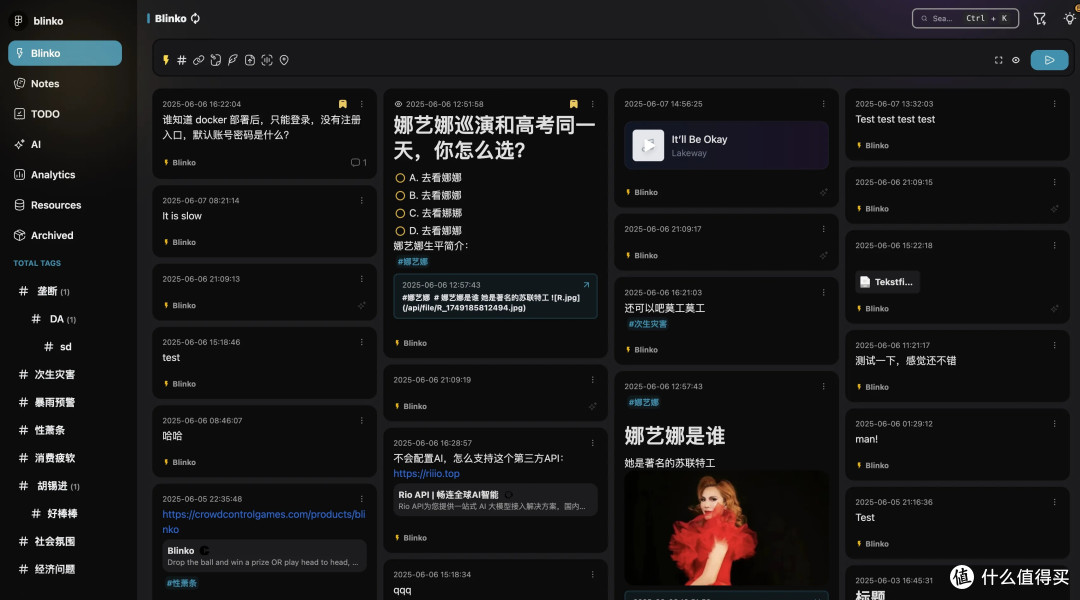
Task: Click bookmark icon on the docker note
Action: point(342,104)
